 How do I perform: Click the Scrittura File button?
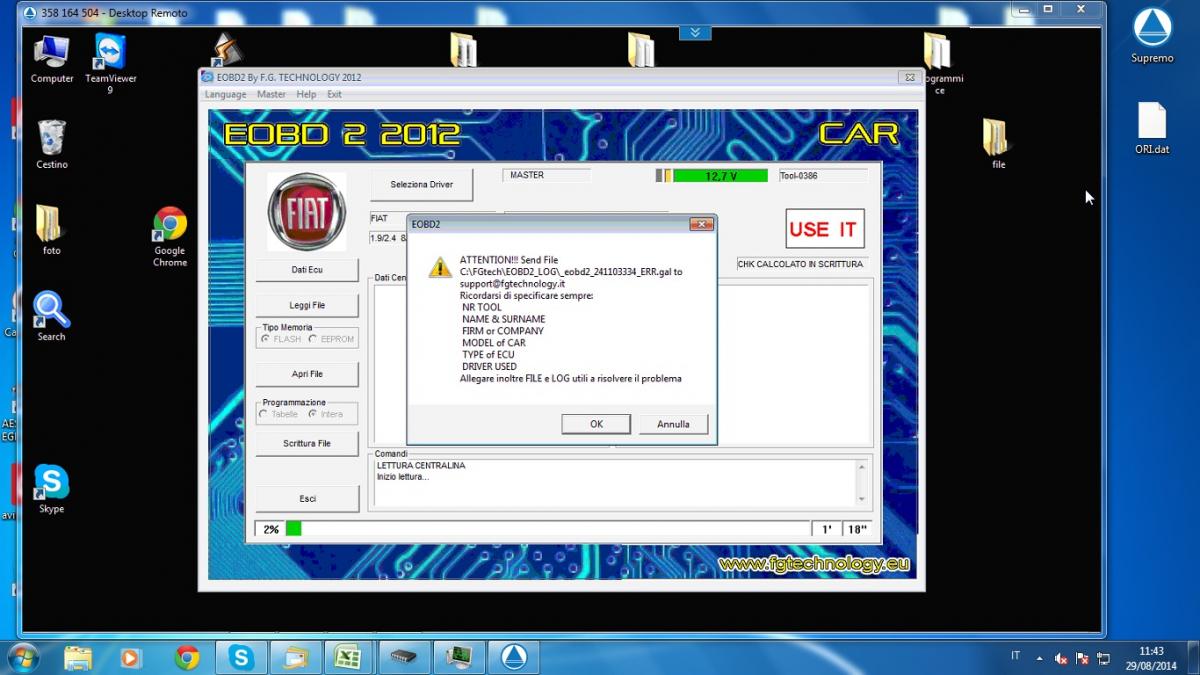pyautogui.click(x=307, y=443)
